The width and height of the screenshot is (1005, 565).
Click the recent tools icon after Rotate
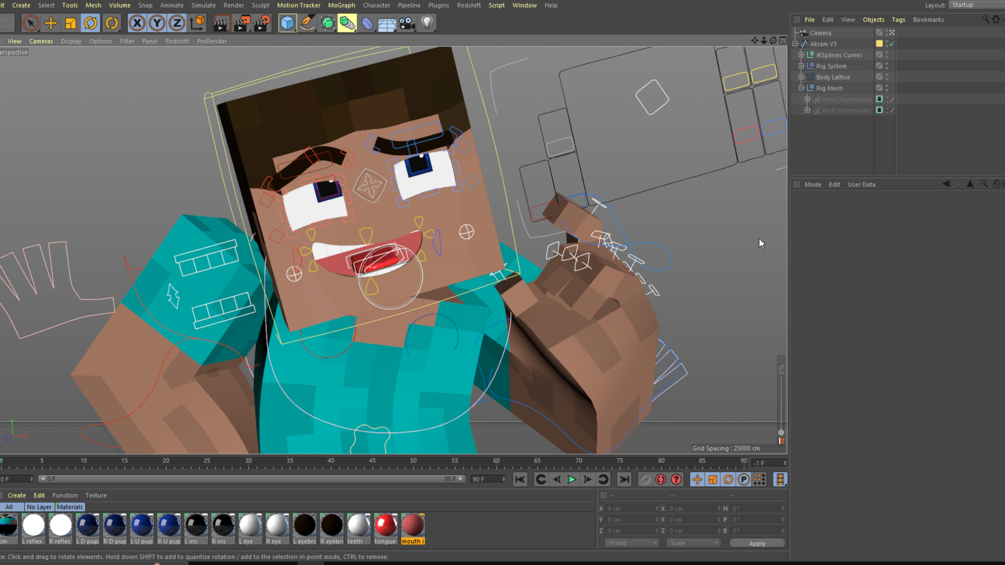tap(112, 24)
